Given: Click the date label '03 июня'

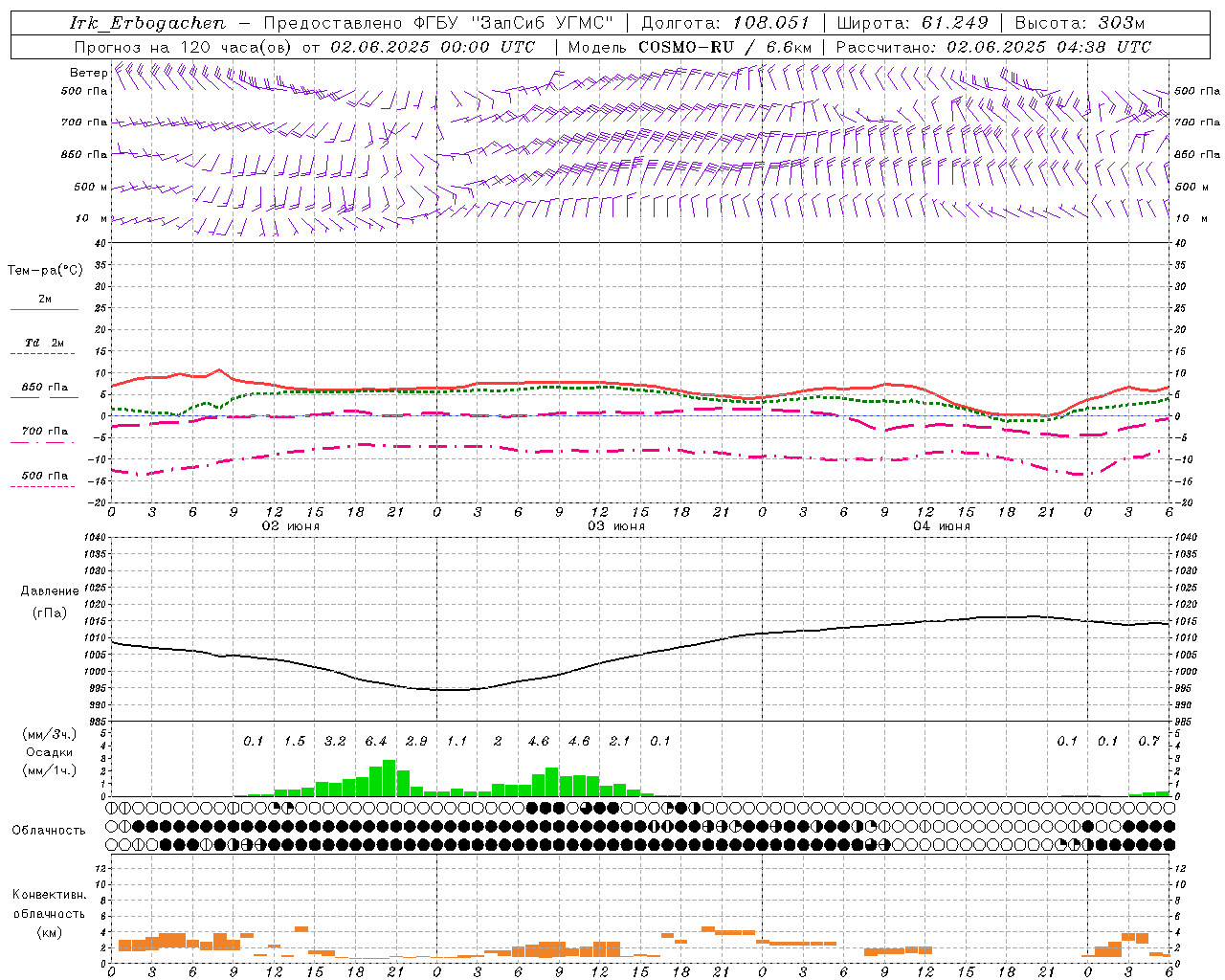Looking at the screenshot, I should pyautogui.click(x=616, y=526).
